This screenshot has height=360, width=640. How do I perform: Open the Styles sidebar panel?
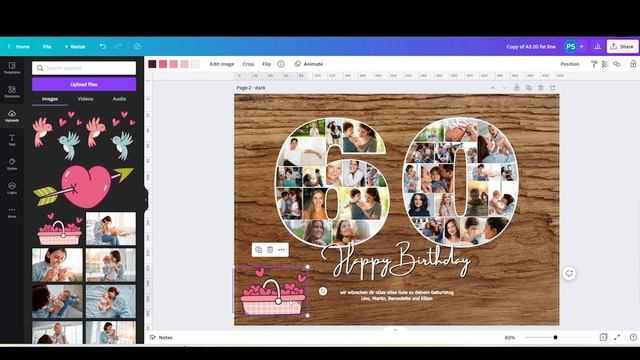[x=12, y=164]
